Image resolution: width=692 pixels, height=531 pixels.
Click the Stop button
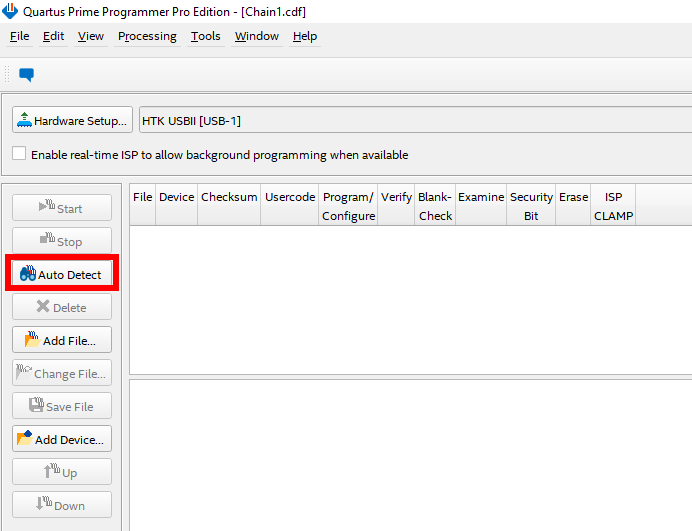[62, 241]
